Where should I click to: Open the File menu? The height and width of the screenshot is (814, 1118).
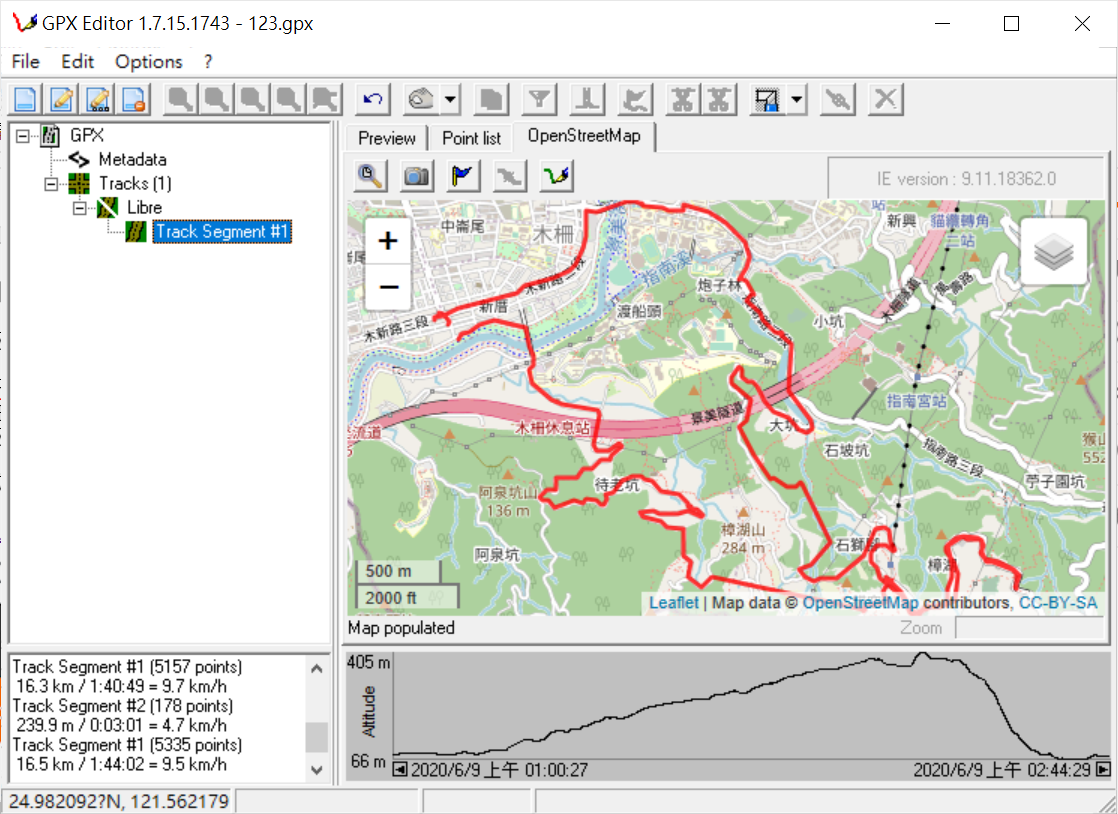tap(26, 62)
